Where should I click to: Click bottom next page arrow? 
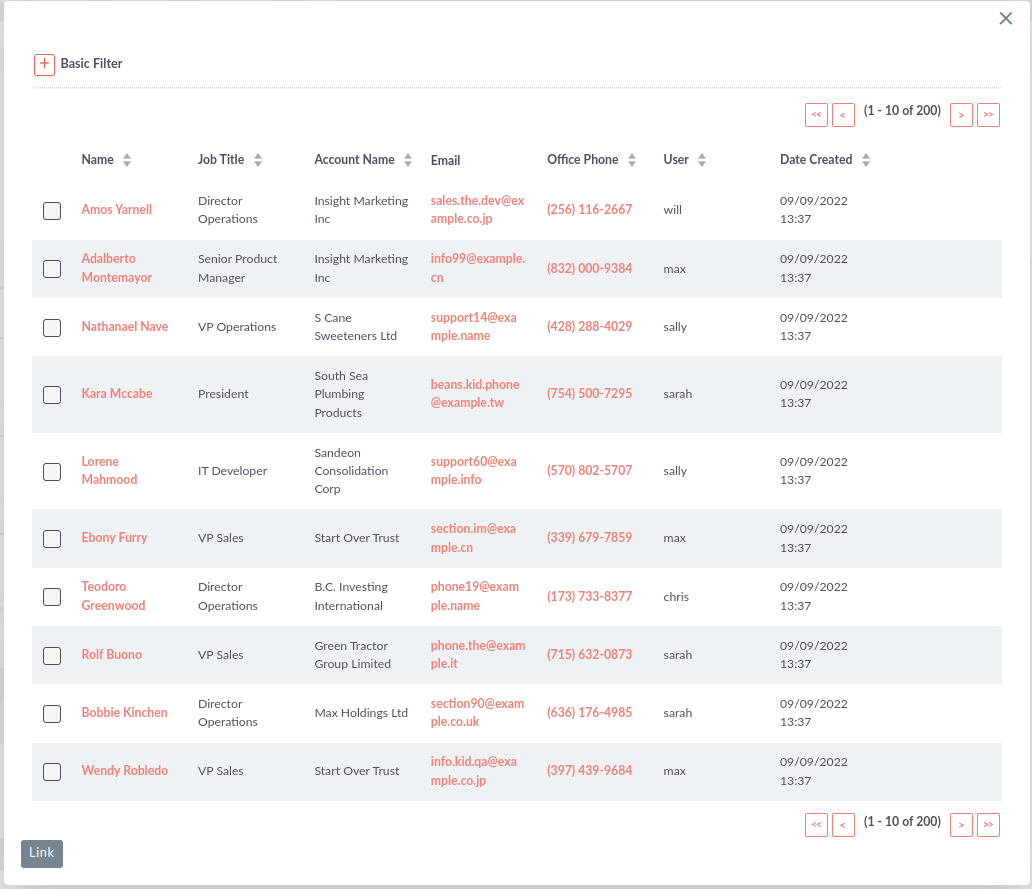(x=961, y=825)
